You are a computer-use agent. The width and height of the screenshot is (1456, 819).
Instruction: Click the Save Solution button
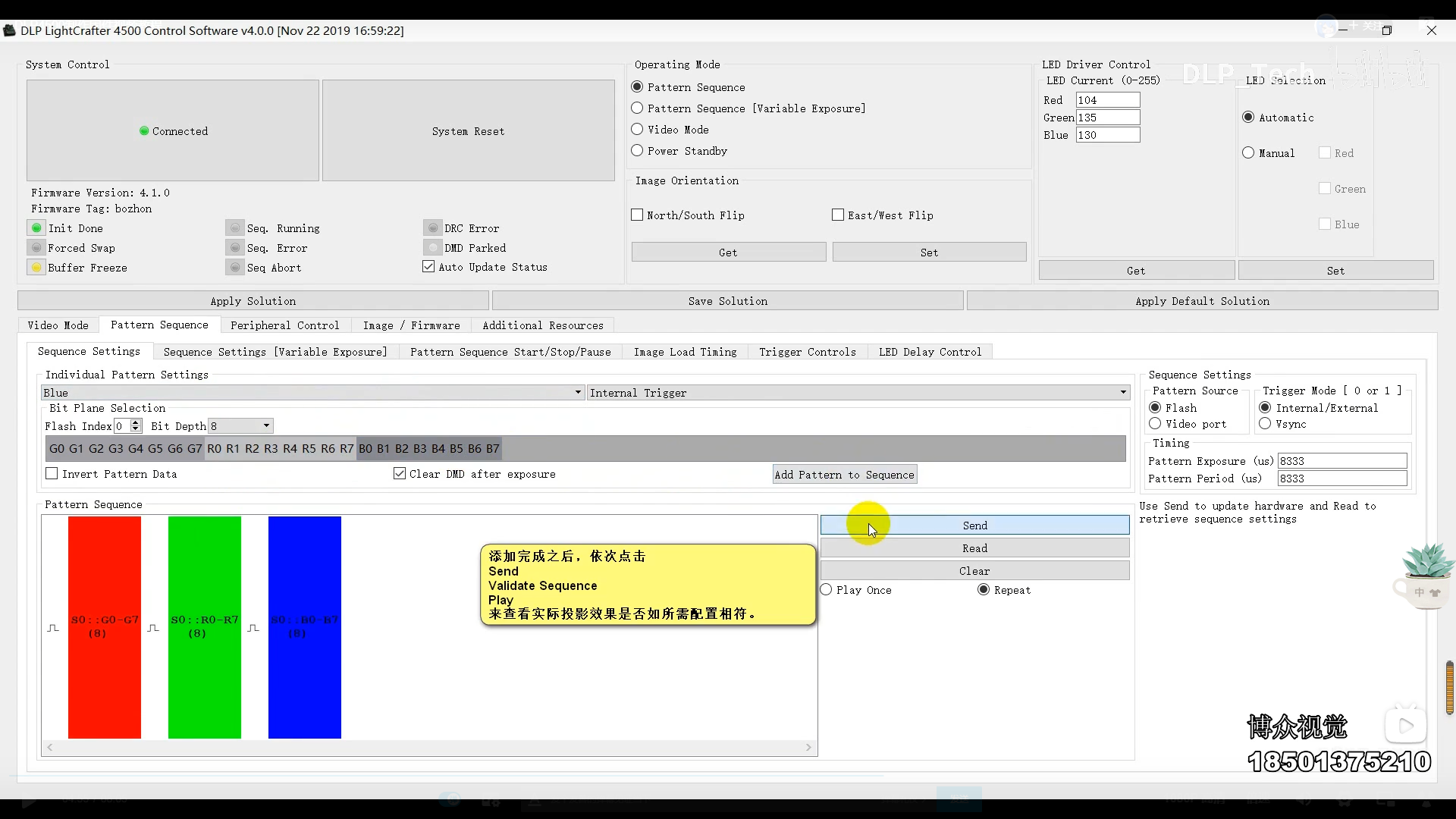tap(727, 301)
